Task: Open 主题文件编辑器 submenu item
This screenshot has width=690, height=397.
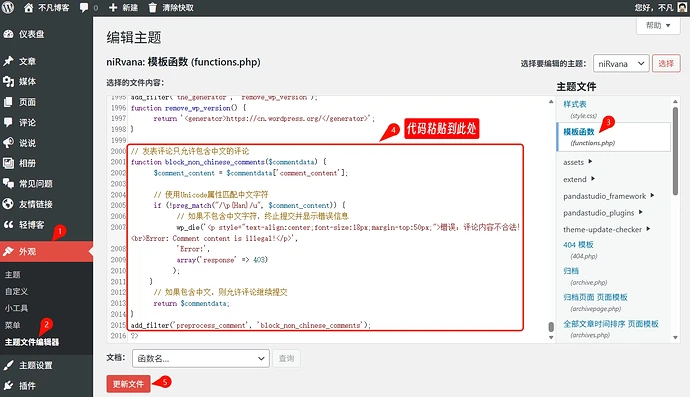Action: point(32,342)
